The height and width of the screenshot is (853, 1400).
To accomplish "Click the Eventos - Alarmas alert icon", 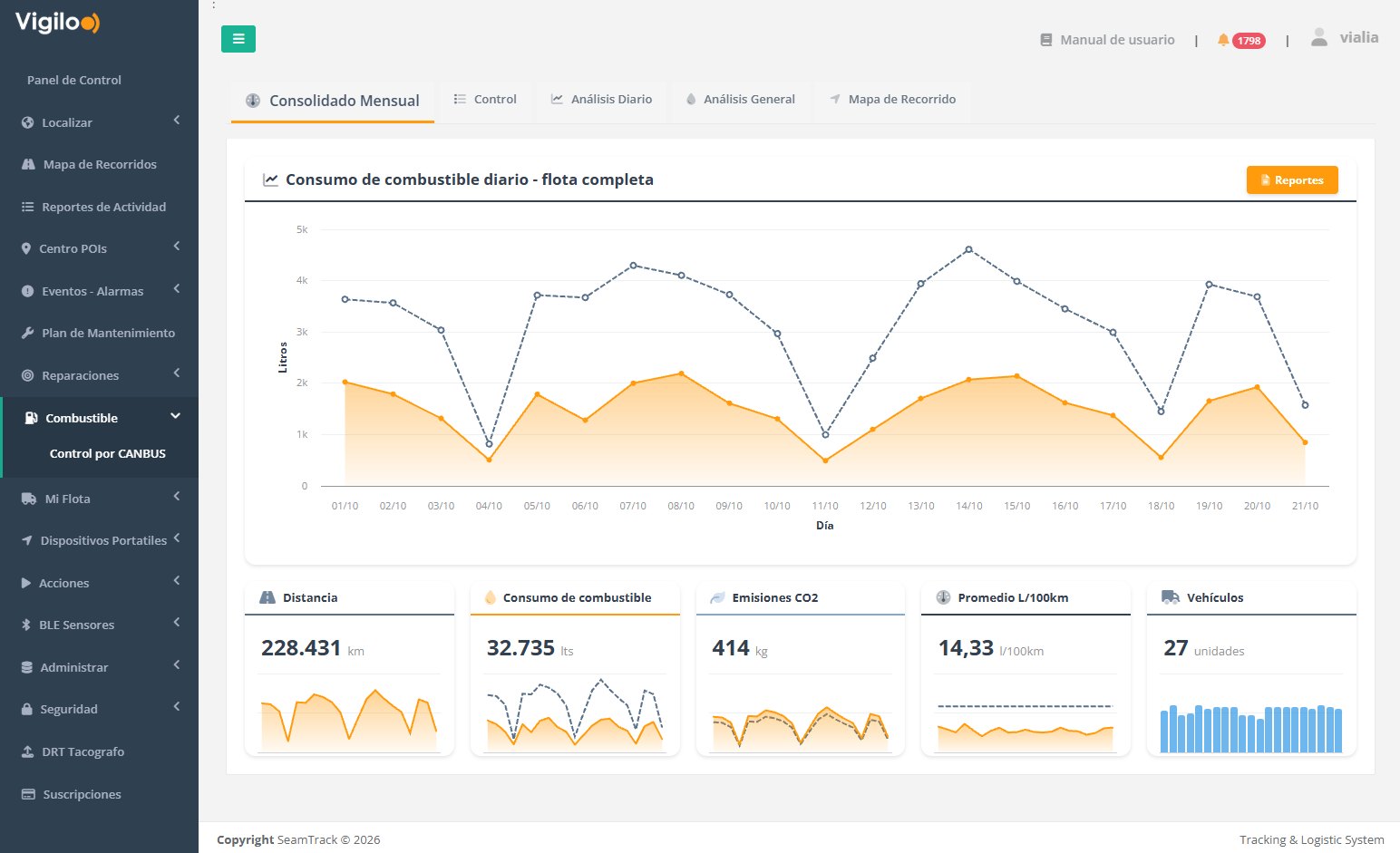I will tap(27, 291).
